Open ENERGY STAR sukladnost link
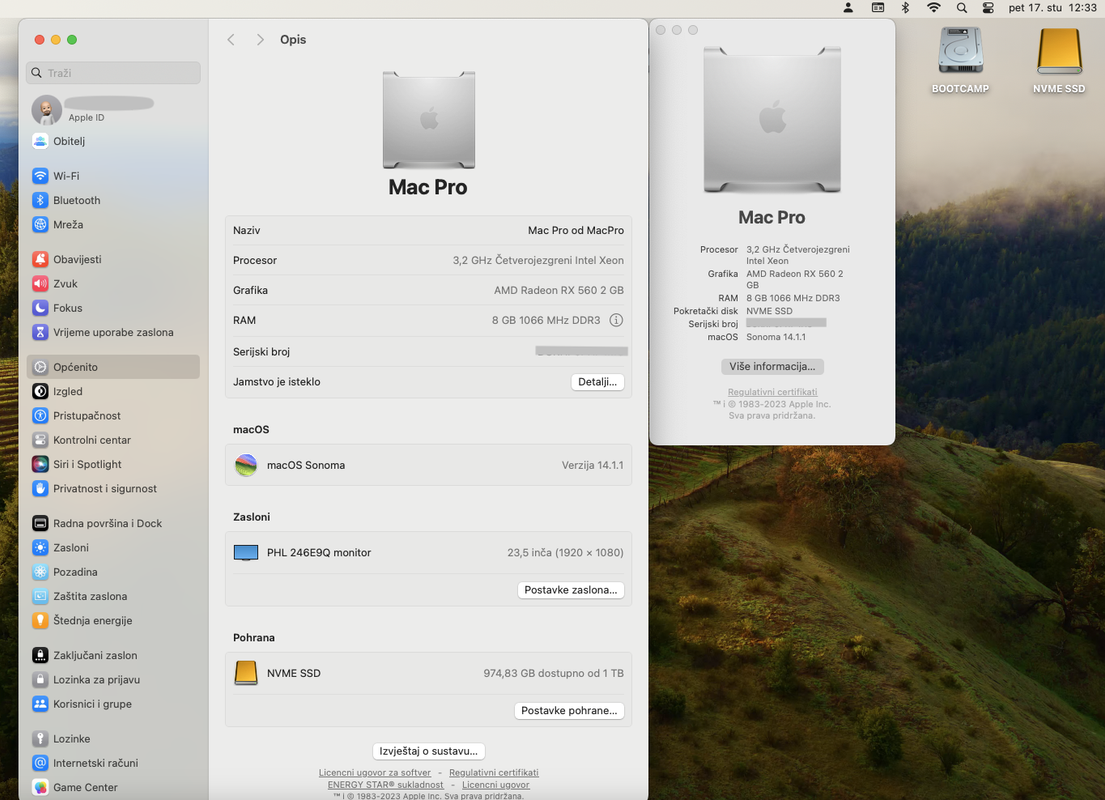 385,784
